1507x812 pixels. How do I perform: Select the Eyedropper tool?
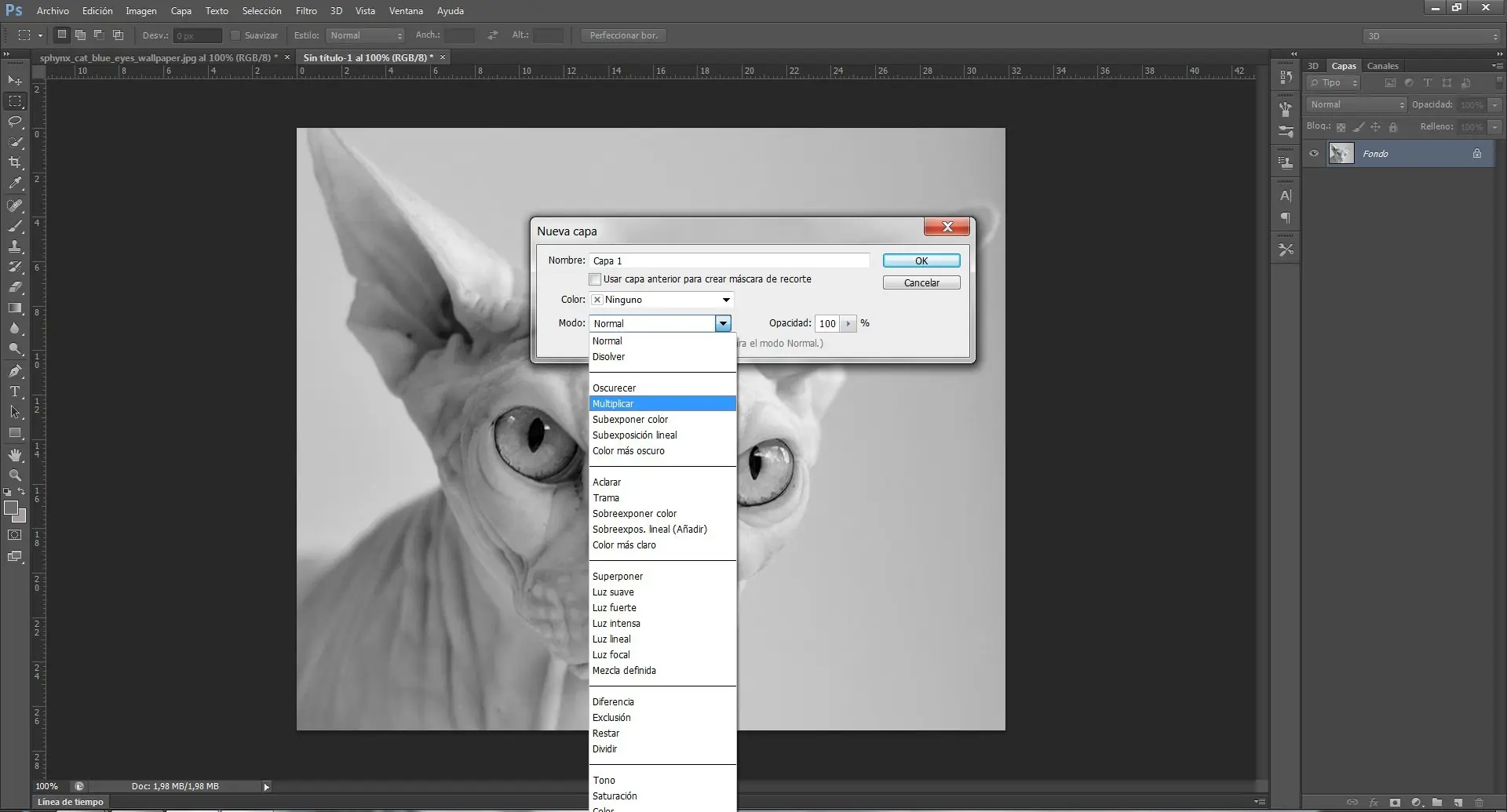(15, 183)
